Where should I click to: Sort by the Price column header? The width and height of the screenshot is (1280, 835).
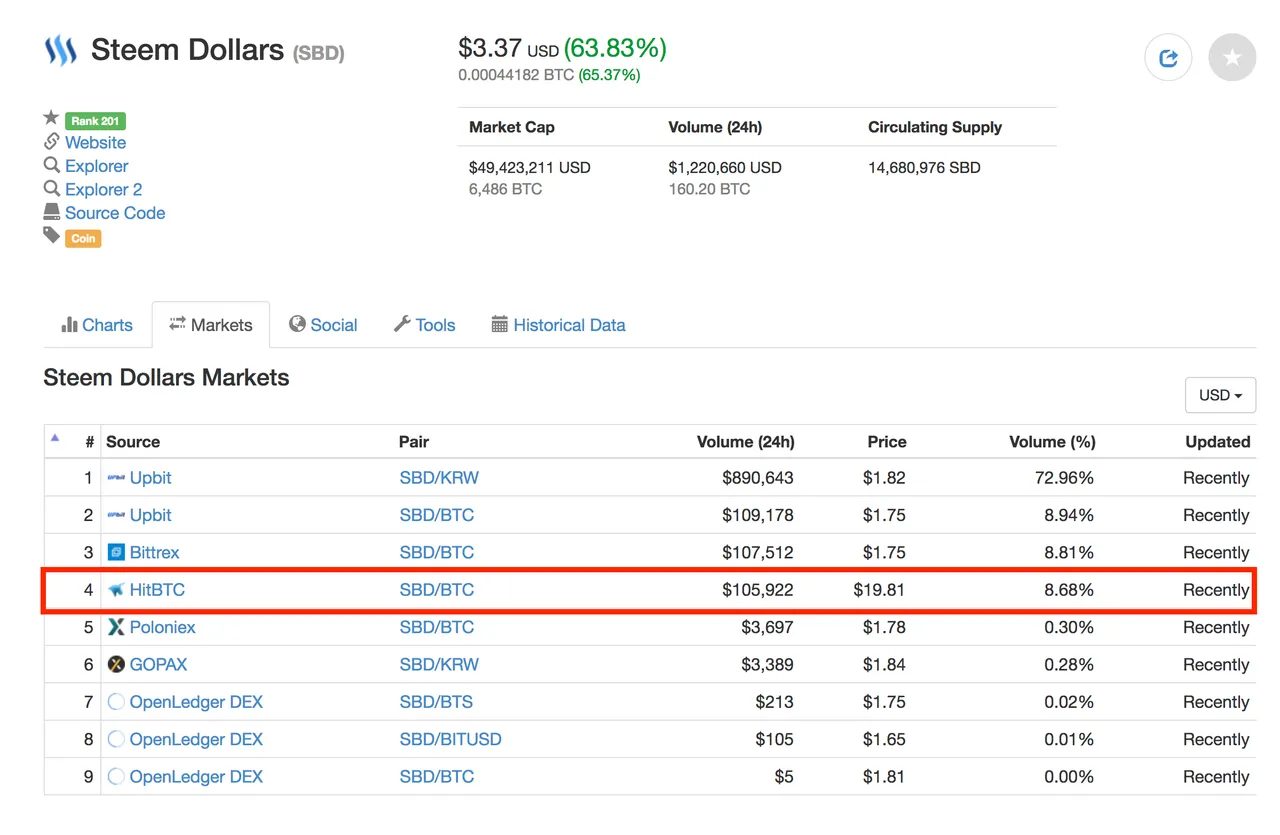[887, 442]
